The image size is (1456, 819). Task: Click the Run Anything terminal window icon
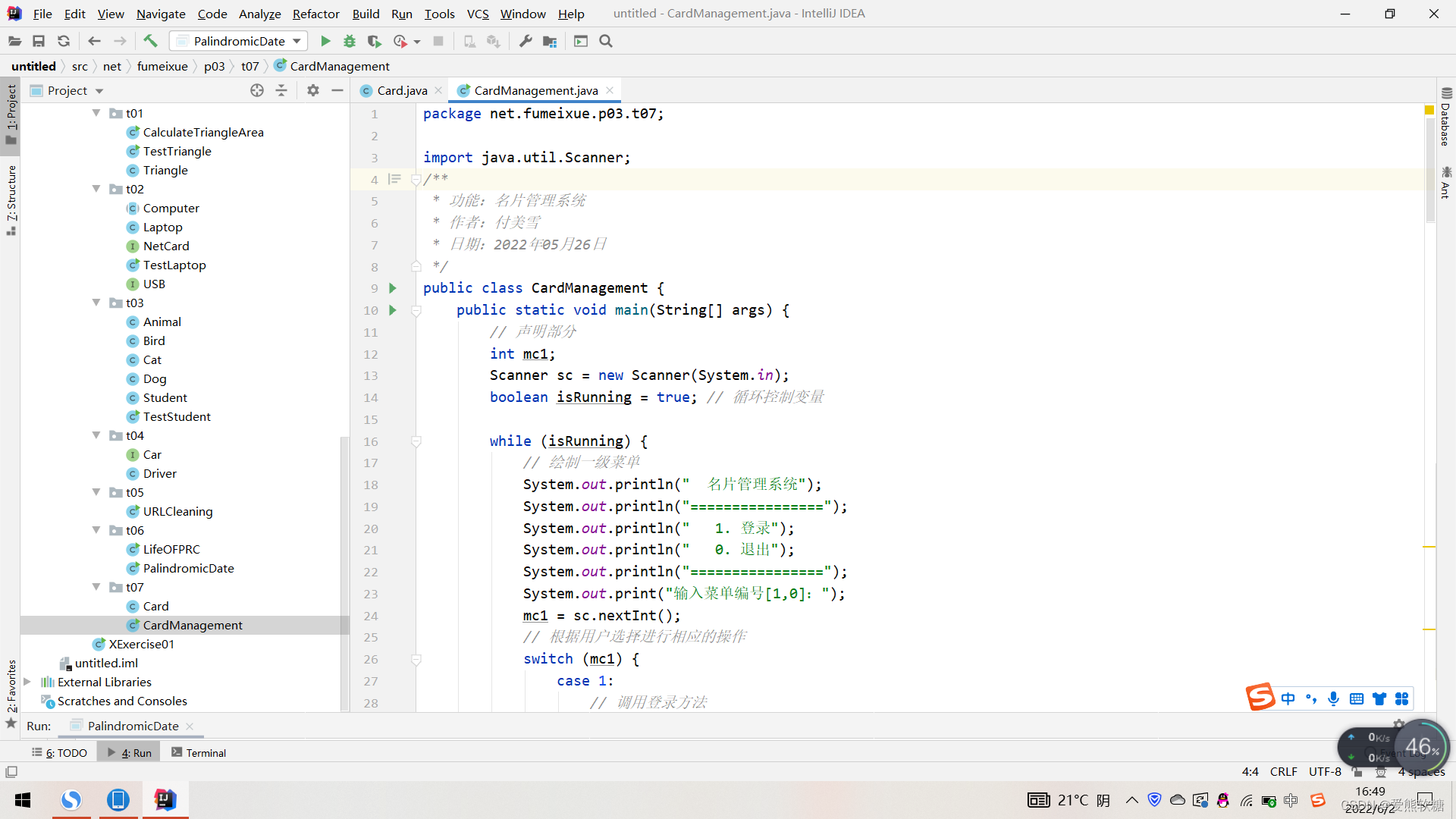click(581, 41)
